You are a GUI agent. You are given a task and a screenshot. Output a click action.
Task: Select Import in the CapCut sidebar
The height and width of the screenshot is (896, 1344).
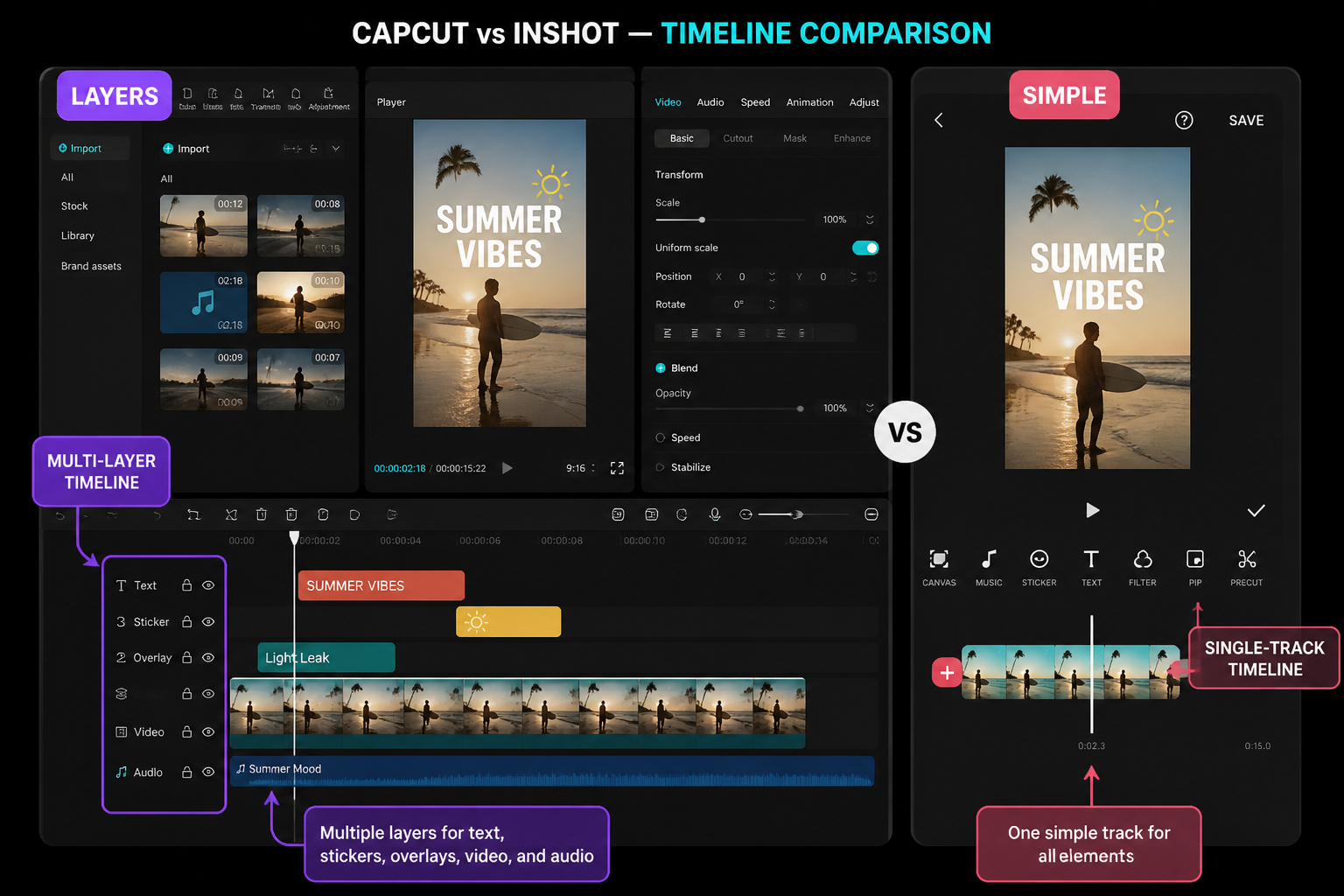pyautogui.click(x=89, y=149)
